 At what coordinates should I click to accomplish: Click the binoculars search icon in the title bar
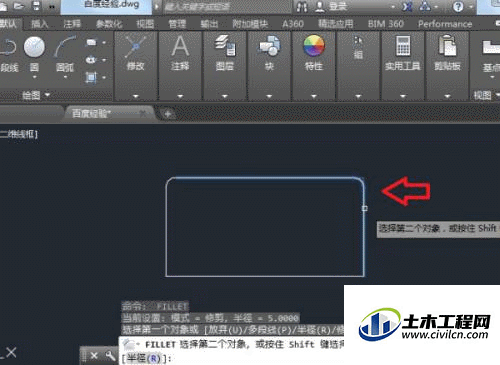click(x=302, y=7)
